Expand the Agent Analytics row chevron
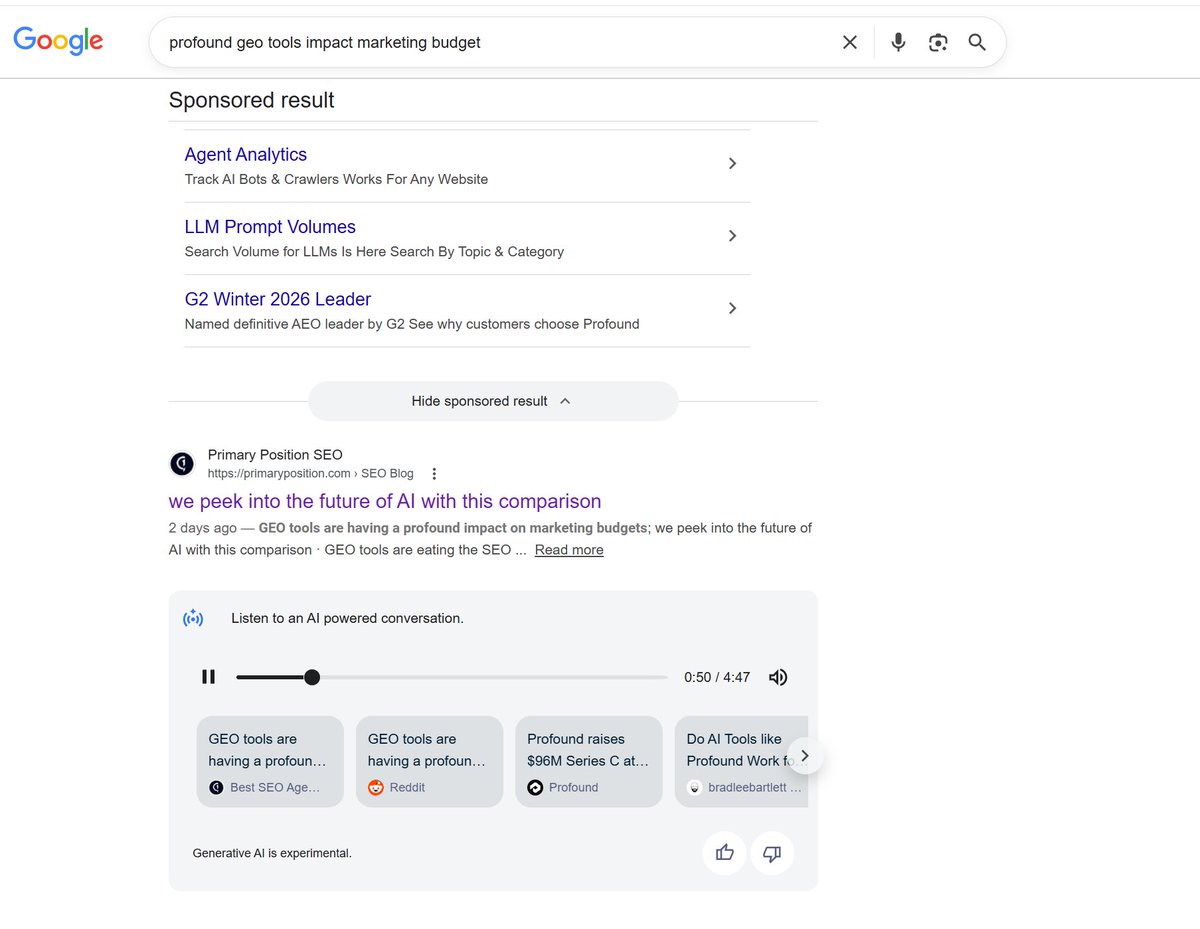The width and height of the screenshot is (1200, 929). click(x=732, y=163)
